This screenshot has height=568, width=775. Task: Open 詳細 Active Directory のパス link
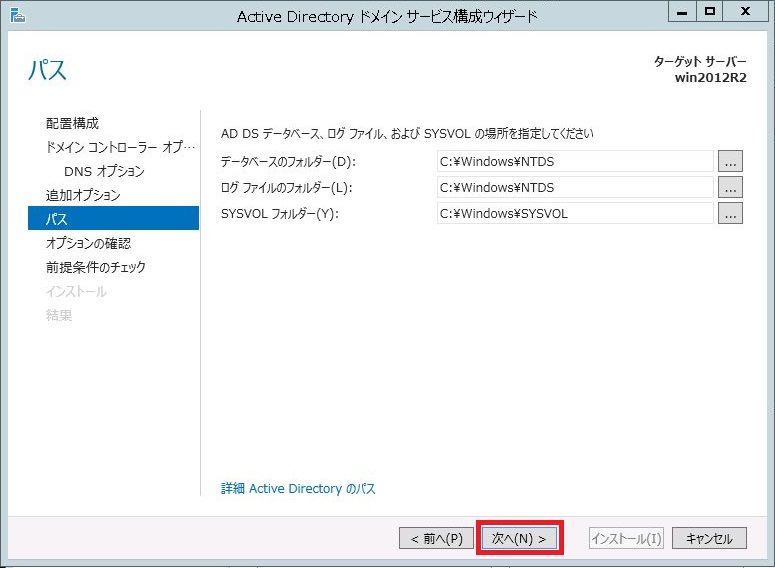point(298,488)
